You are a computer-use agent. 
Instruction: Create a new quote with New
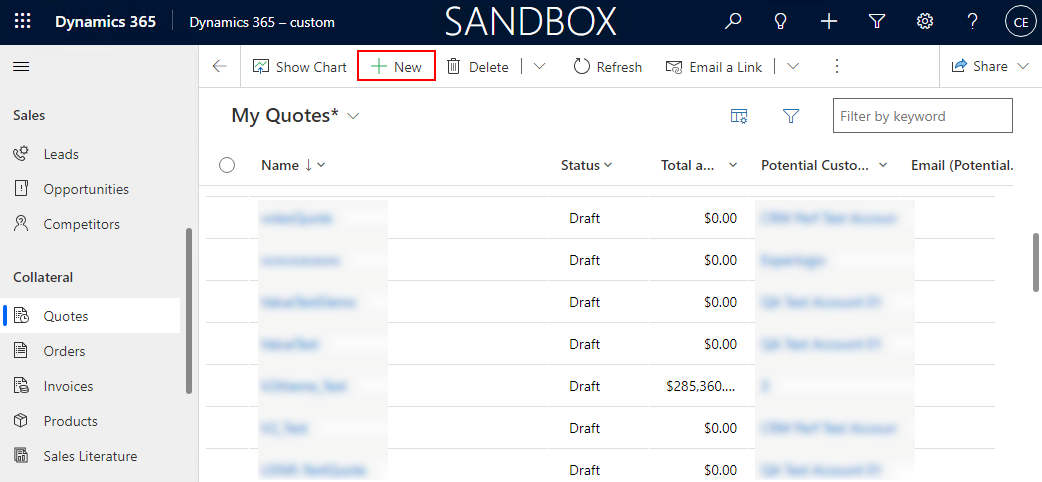[397, 66]
